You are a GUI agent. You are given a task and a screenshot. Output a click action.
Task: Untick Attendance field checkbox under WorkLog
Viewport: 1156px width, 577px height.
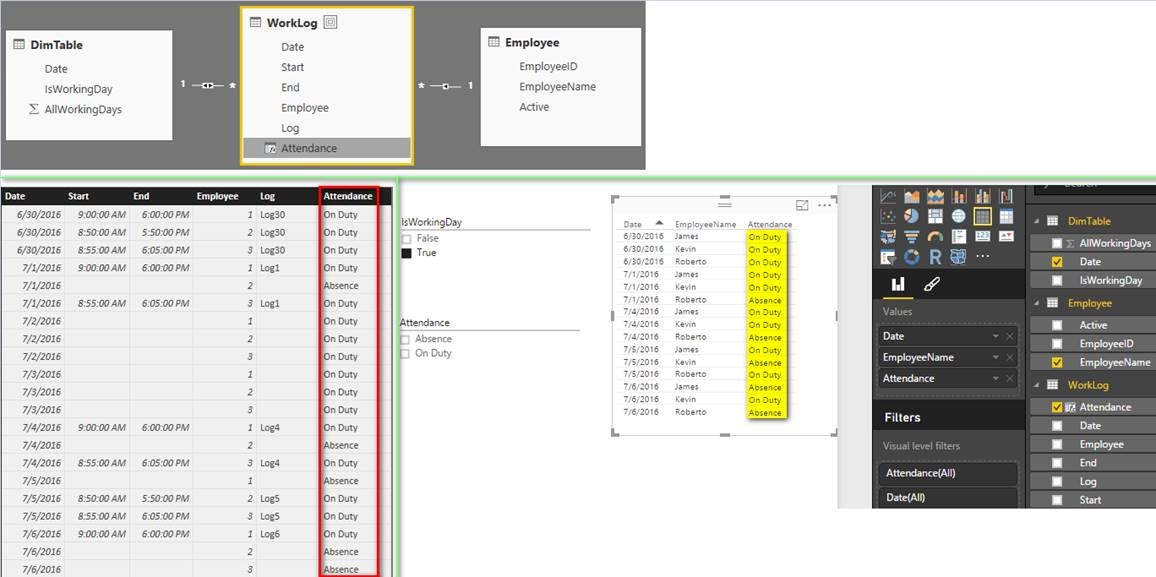click(x=1057, y=407)
